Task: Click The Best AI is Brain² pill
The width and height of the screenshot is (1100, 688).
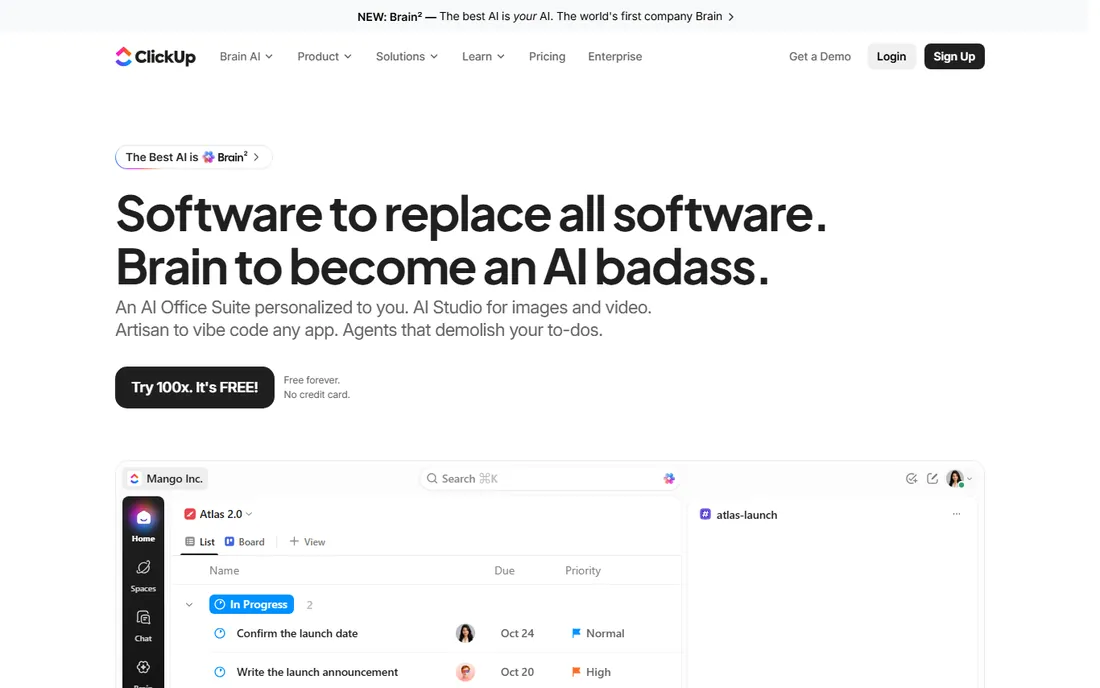Action: point(193,157)
